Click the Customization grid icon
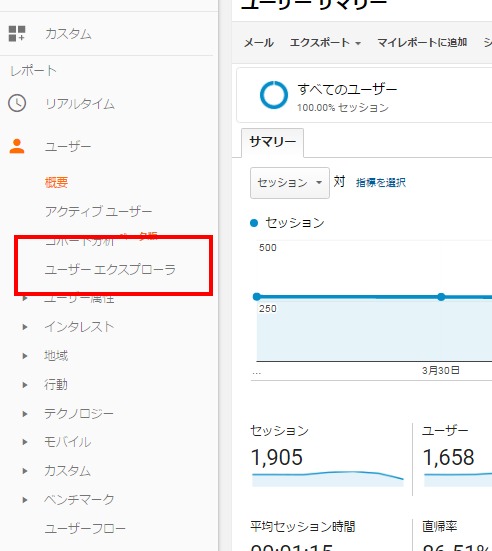This screenshot has width=492, height=551. 17,33
